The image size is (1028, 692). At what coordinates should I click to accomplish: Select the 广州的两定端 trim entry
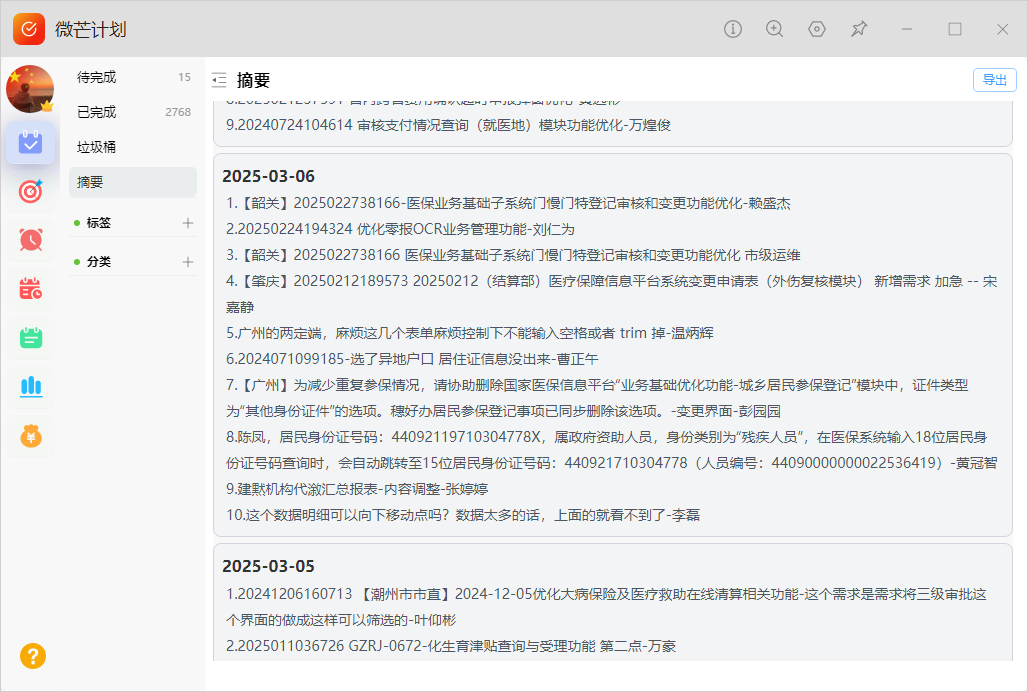click(469, 333)
